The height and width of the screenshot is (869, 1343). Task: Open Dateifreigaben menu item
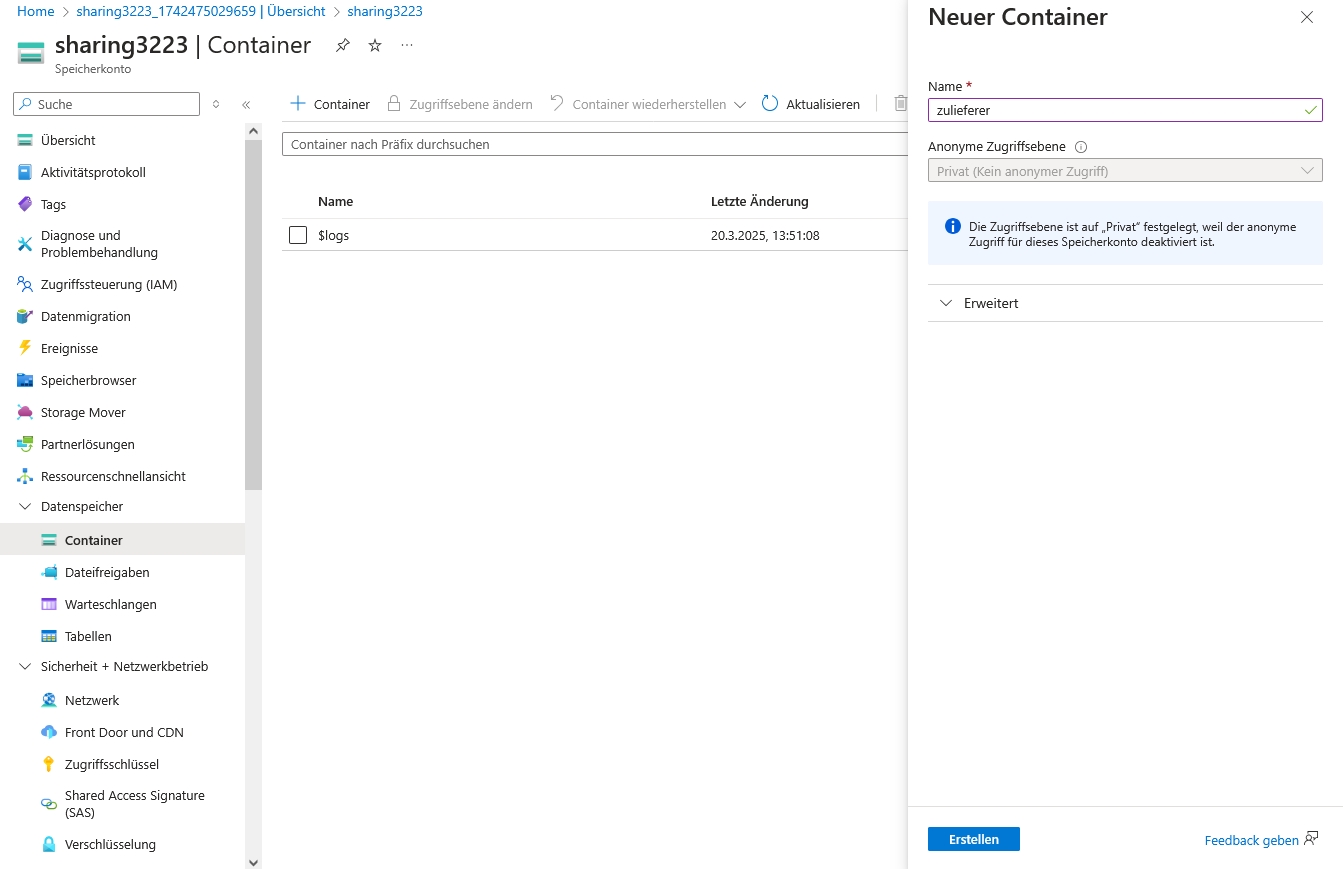tap(107, 572)
